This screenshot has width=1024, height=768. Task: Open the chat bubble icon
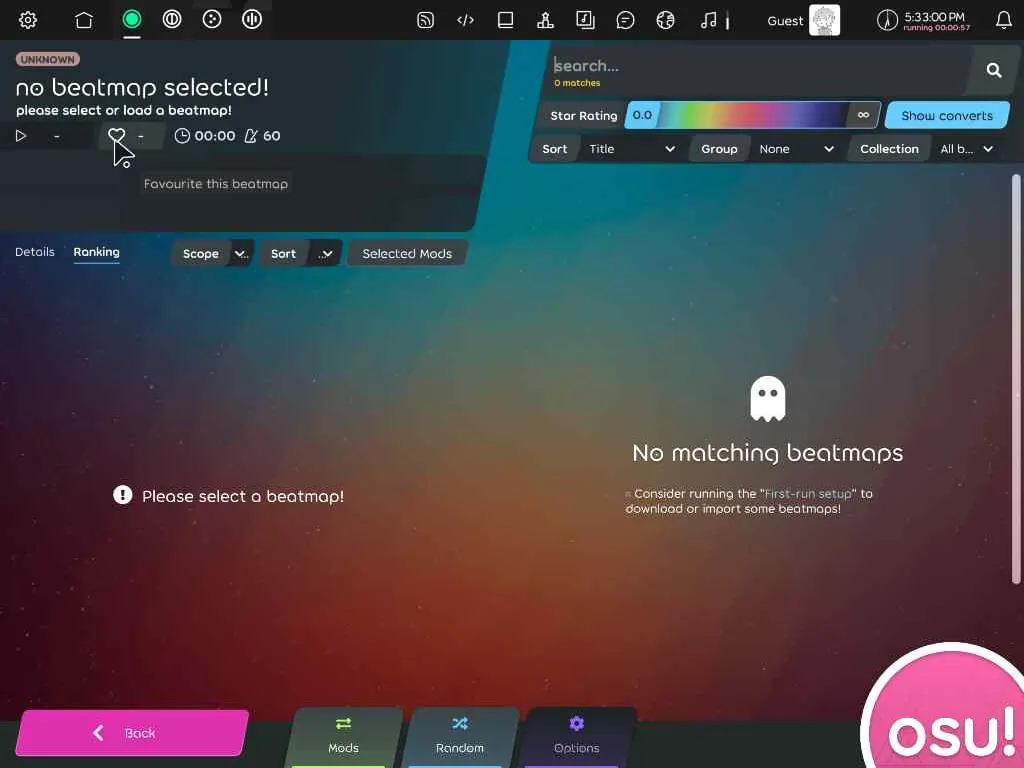click(x=625, y=20)
